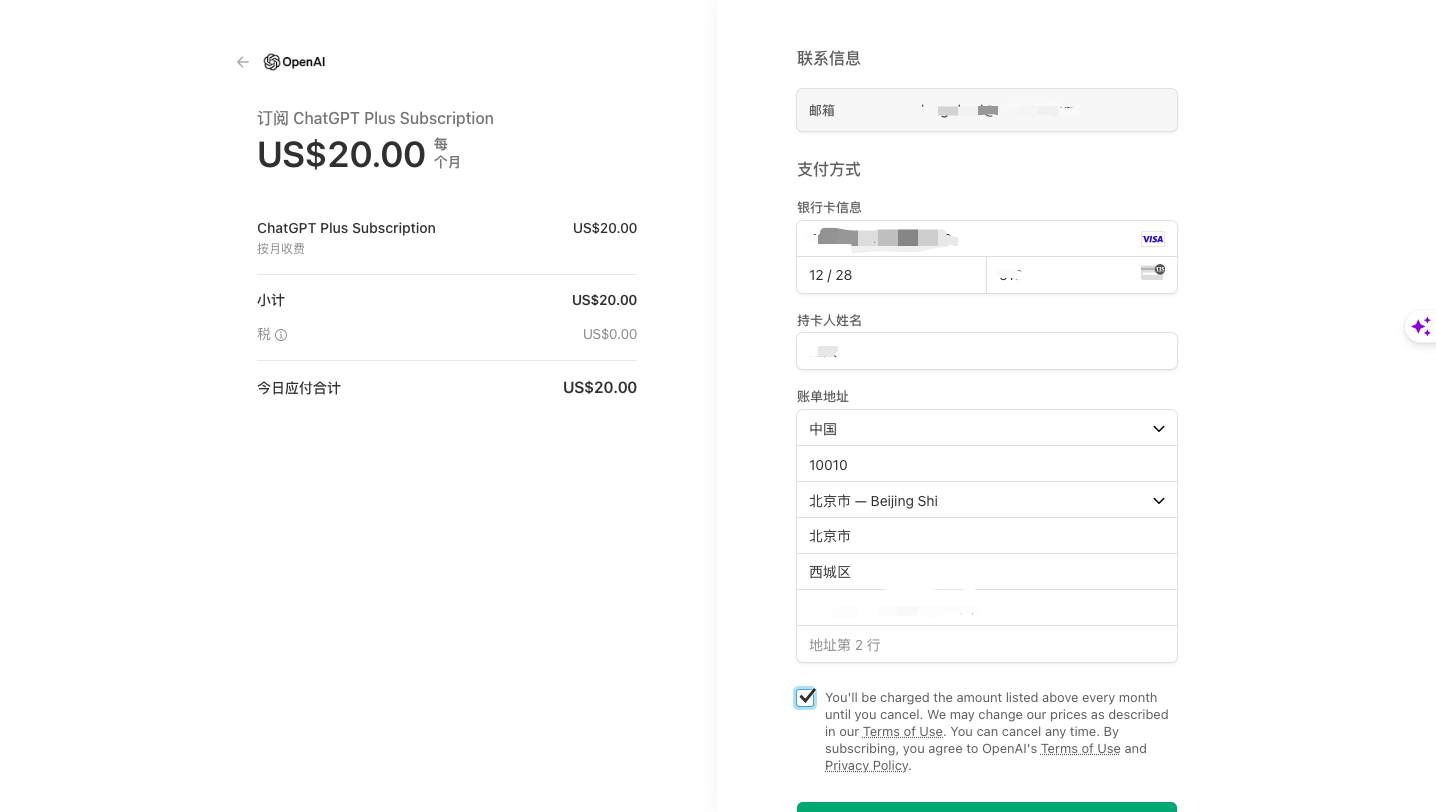
Task: Open the country dropdown showing 中国
Action: pyautogui.click(x=987, y=428)
